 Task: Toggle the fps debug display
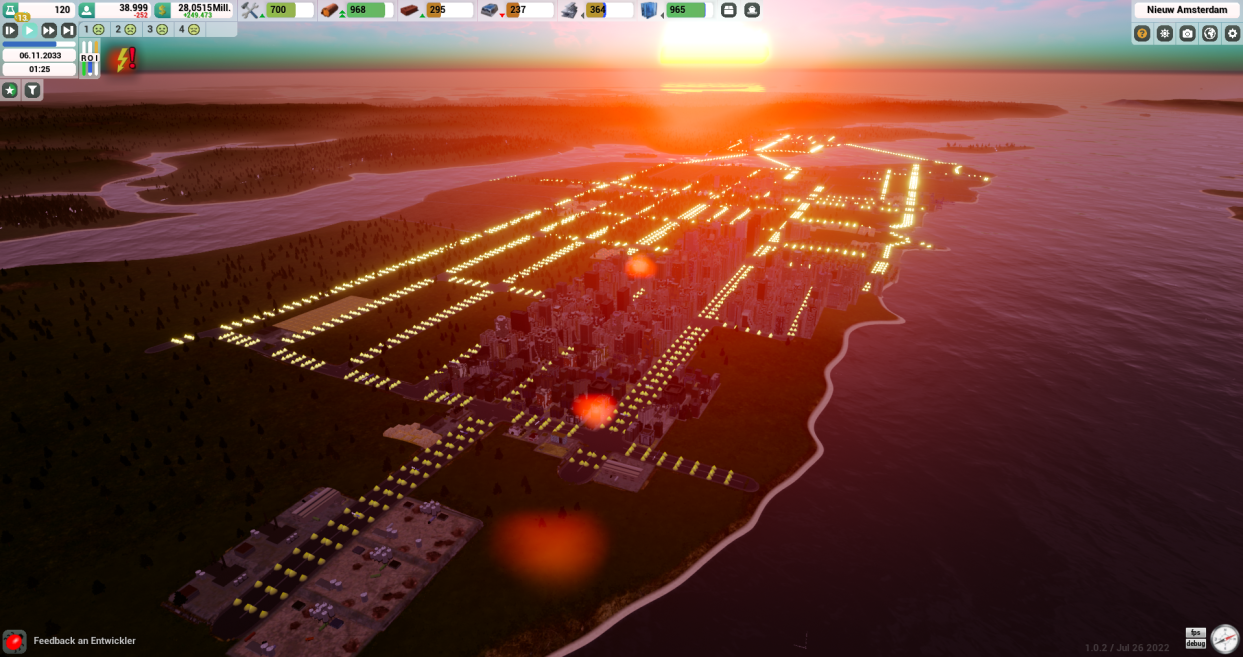coord(1195,638)
